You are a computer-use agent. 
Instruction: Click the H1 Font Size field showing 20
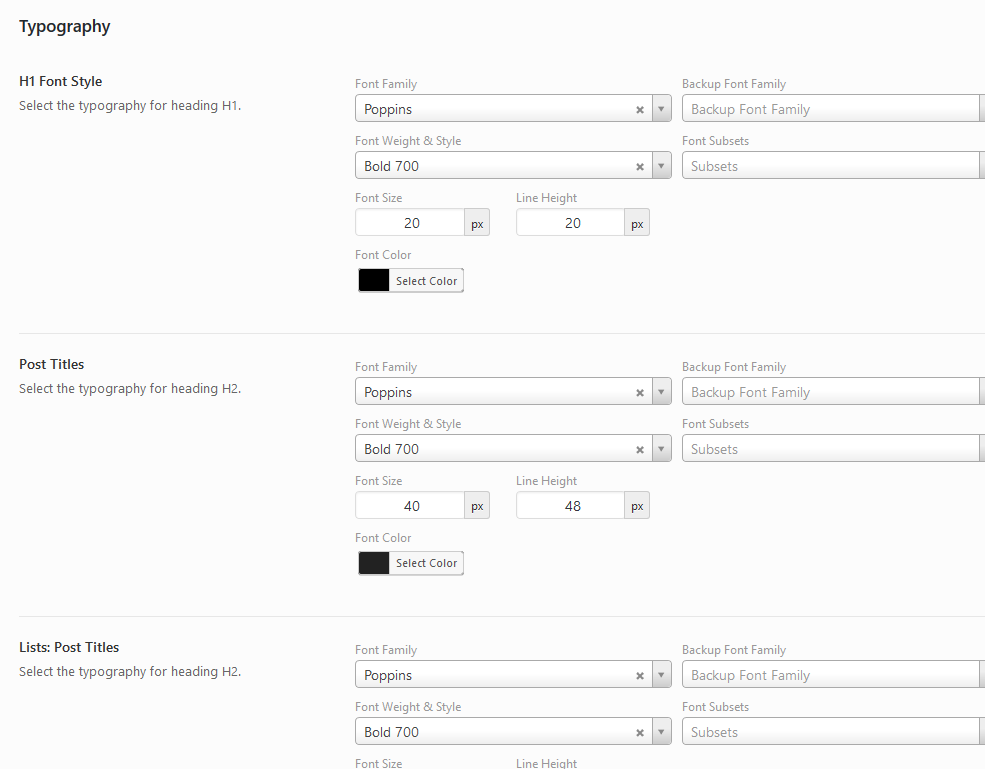tap(410, 222)
